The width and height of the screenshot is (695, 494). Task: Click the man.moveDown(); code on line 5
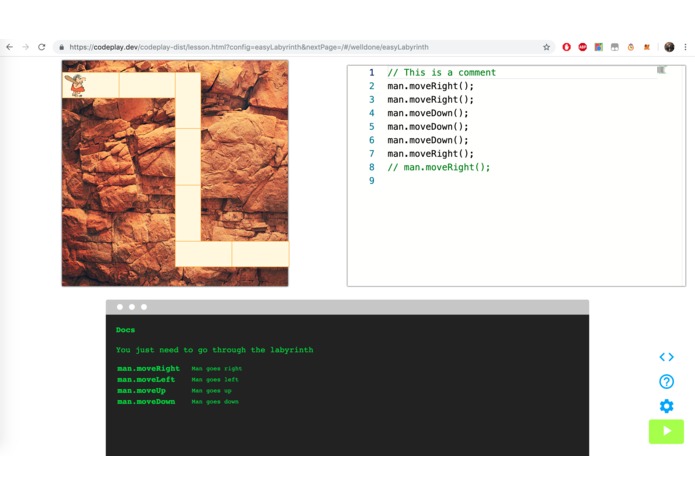pyautogui.click(x=428, y=126)
